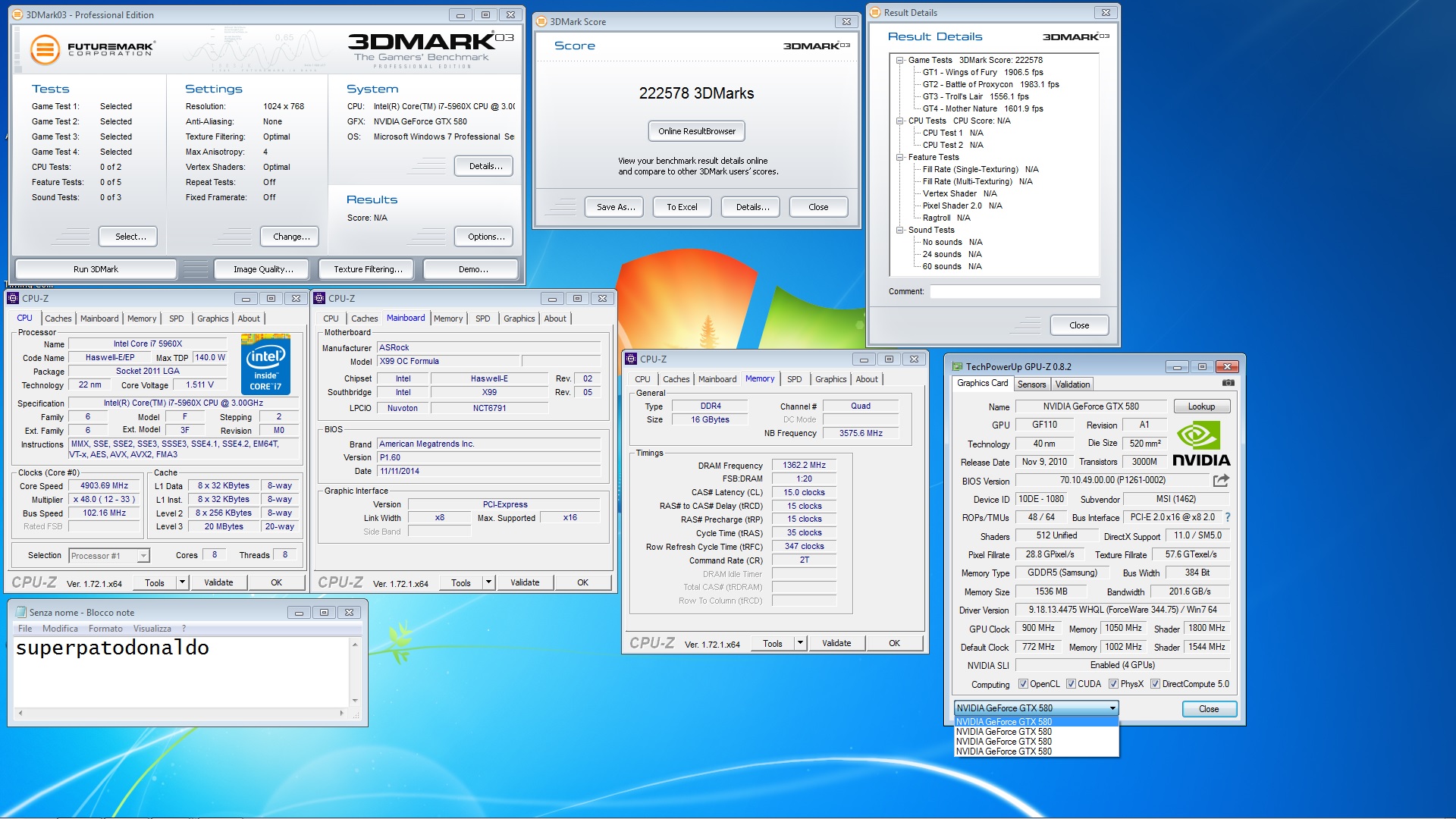Click the To Excel button
The width and height of the screenshot is (1456, 819).
point(682,207)
